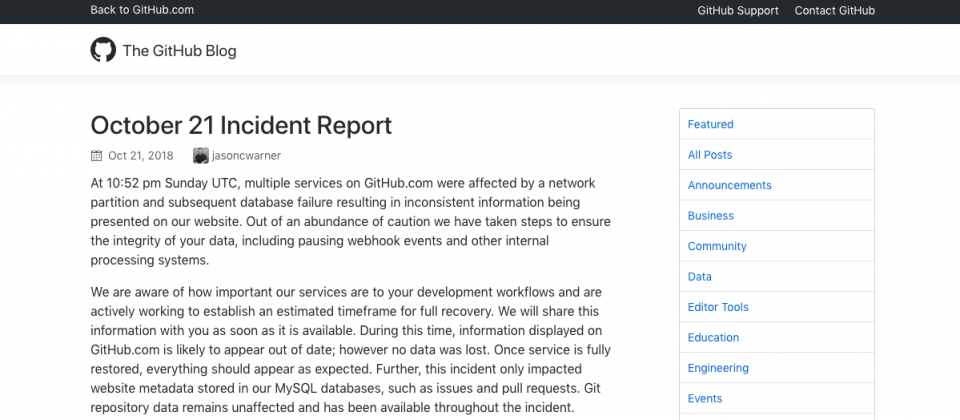Screen dimensions: 960x420
Task: Open GitHub Support page
Action: point(738,10)
